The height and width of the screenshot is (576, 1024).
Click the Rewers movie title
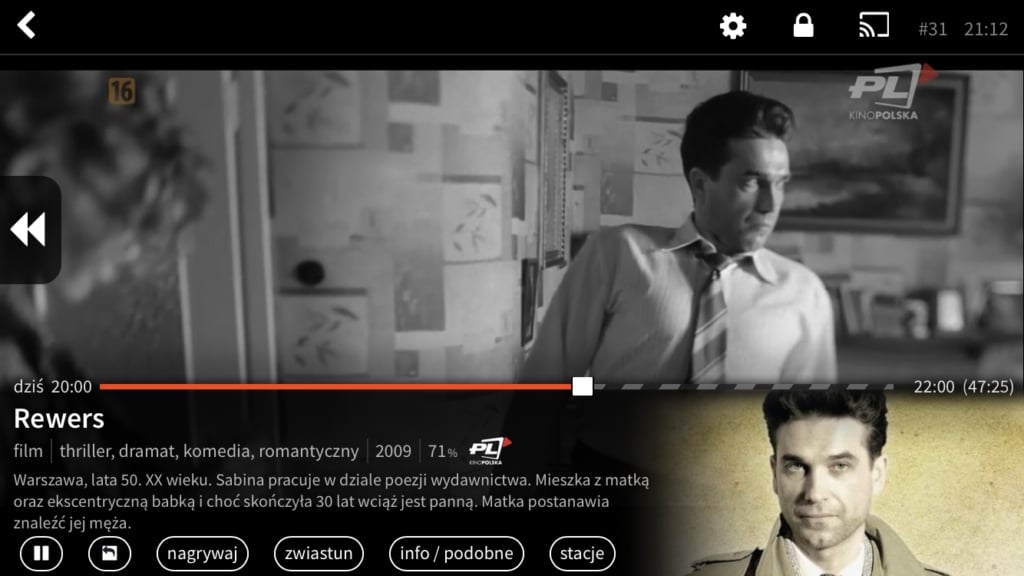pos(60,418)
